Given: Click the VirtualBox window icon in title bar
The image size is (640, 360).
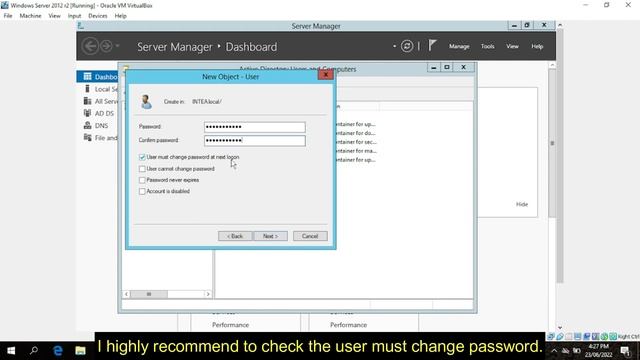Looking at the screenshot, I should 4,5.
